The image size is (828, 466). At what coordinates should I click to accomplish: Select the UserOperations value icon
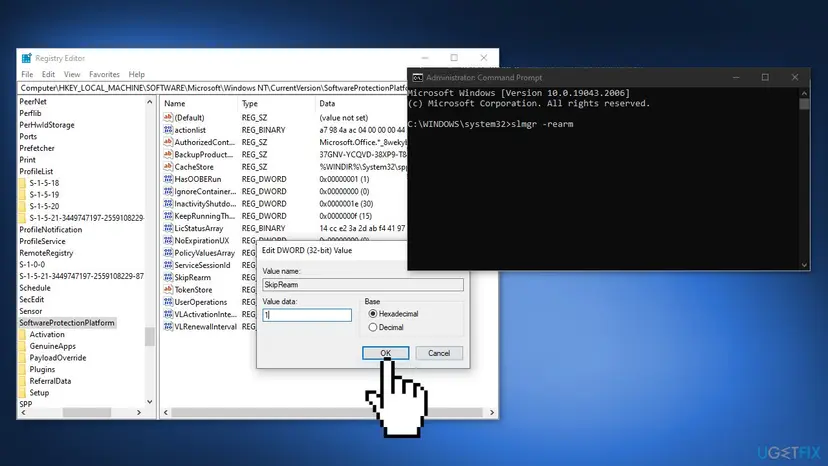[168, 302]
